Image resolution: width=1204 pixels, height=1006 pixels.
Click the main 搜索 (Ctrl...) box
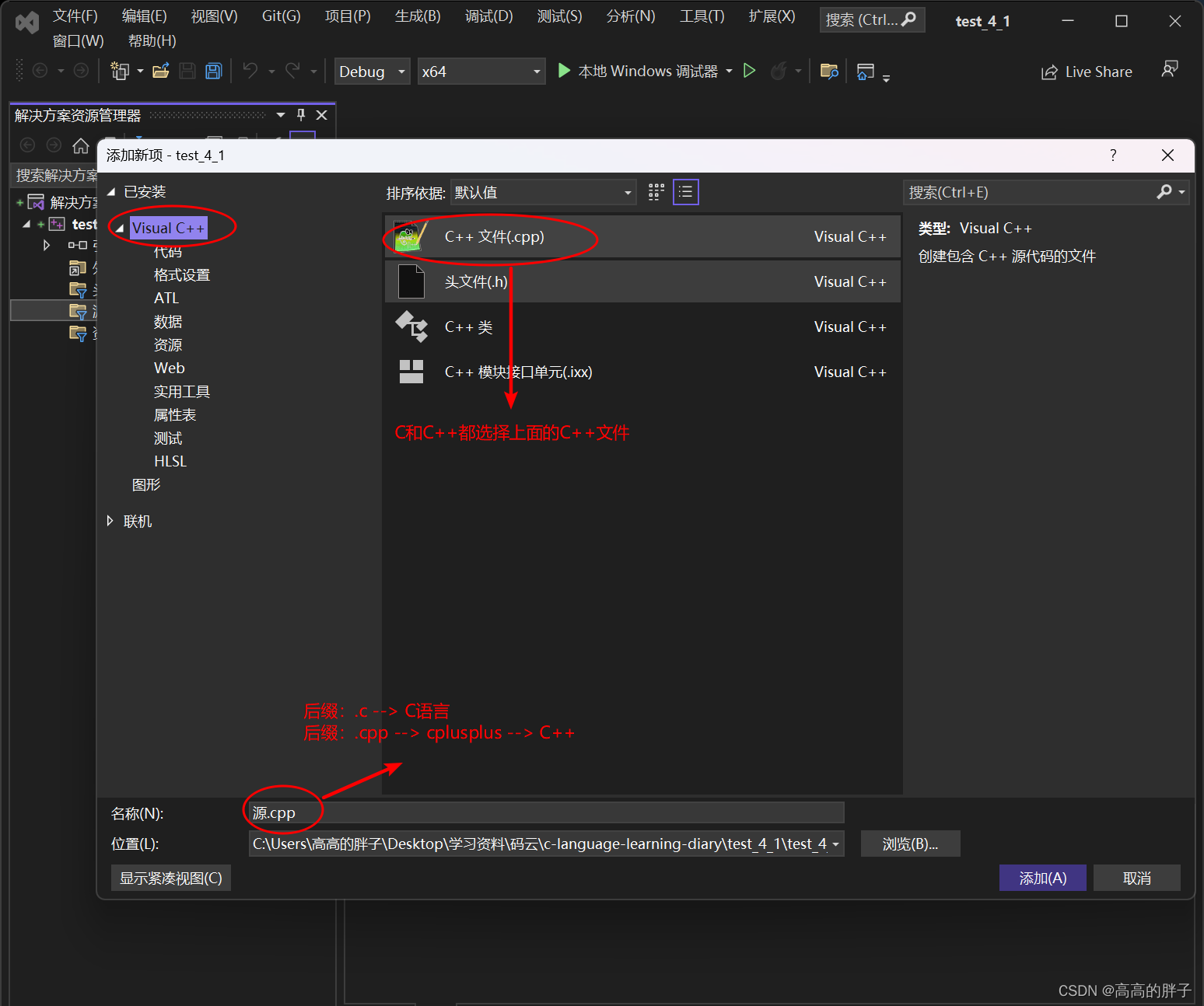click(872, 19)
